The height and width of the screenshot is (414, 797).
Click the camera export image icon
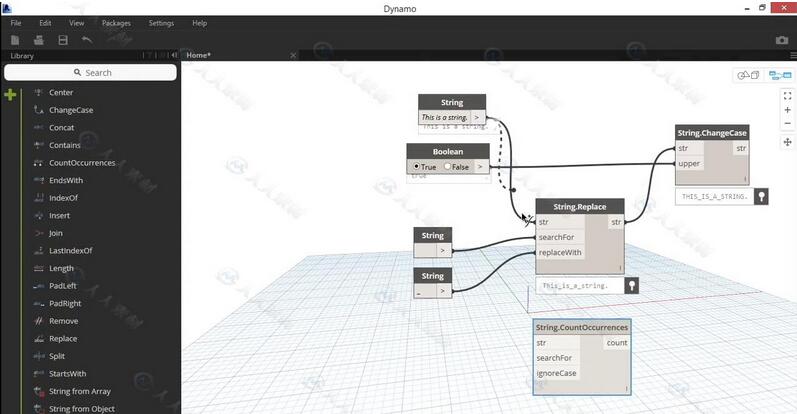point(781,40)
